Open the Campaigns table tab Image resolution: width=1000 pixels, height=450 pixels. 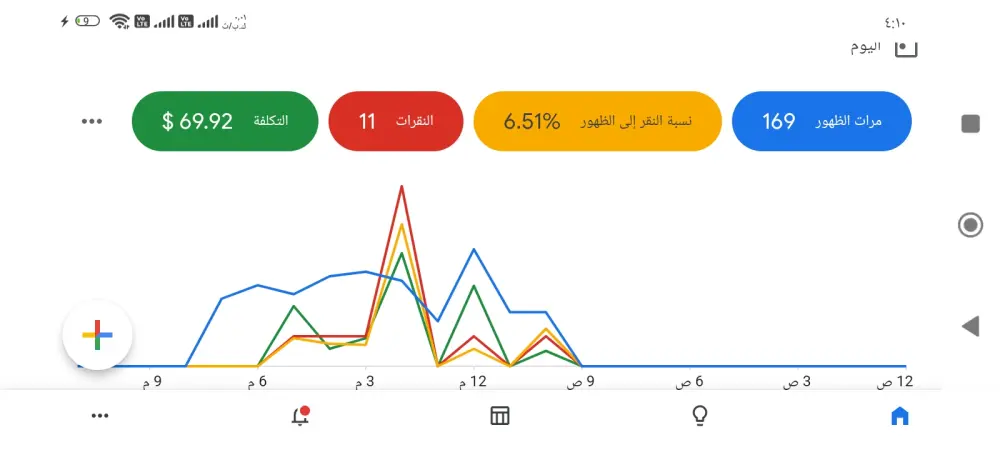tap(500, 416)
